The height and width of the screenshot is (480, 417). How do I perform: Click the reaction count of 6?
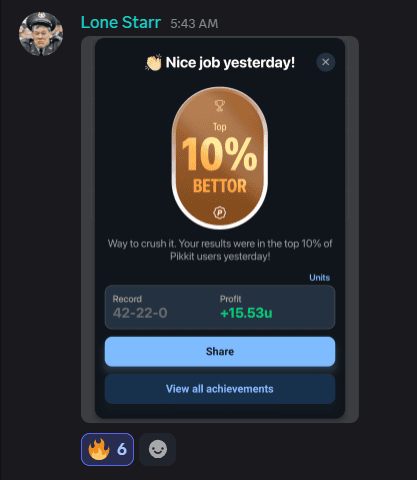(x=122, y=449)
